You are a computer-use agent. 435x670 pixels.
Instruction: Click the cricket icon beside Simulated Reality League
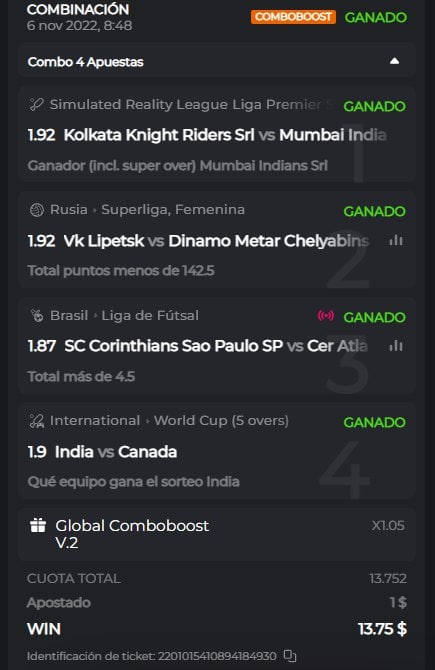36,105
